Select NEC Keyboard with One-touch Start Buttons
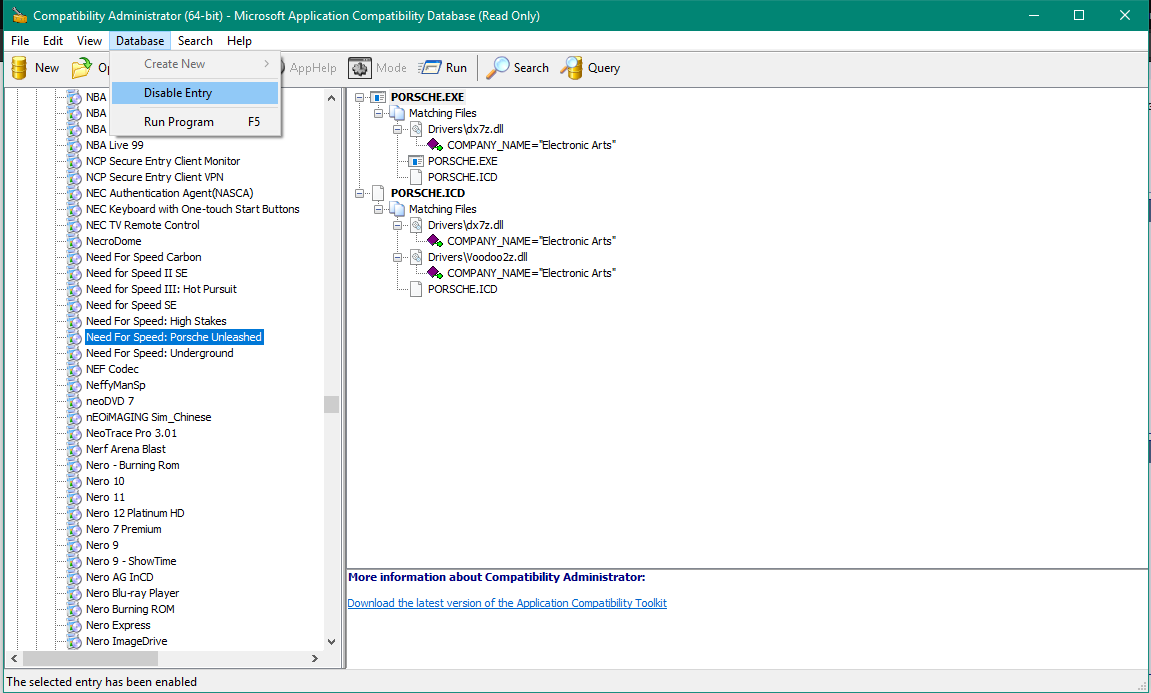This screenshot has height=693, width=1151. (192, 209)
